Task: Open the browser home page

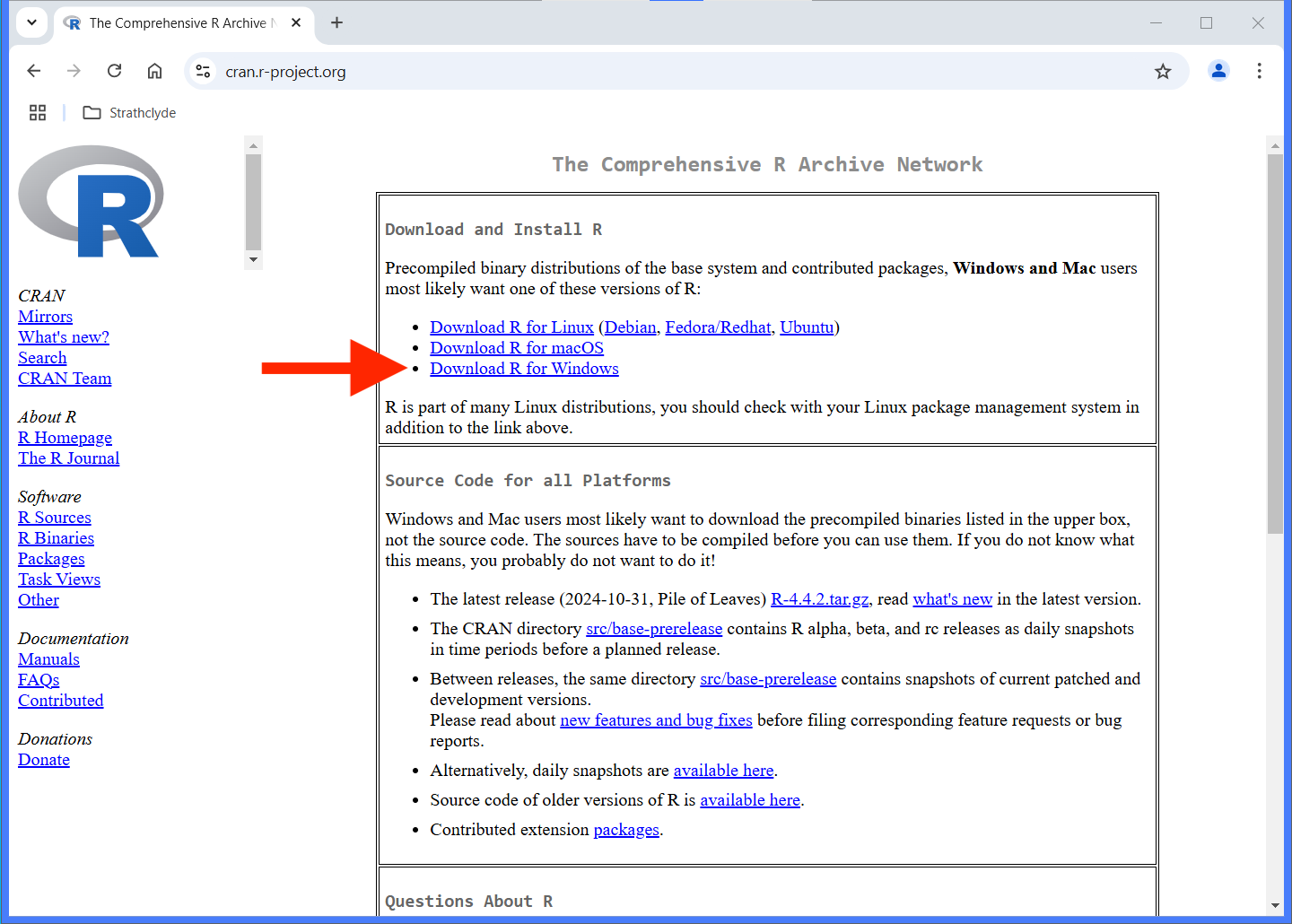Action: (154, 71)
